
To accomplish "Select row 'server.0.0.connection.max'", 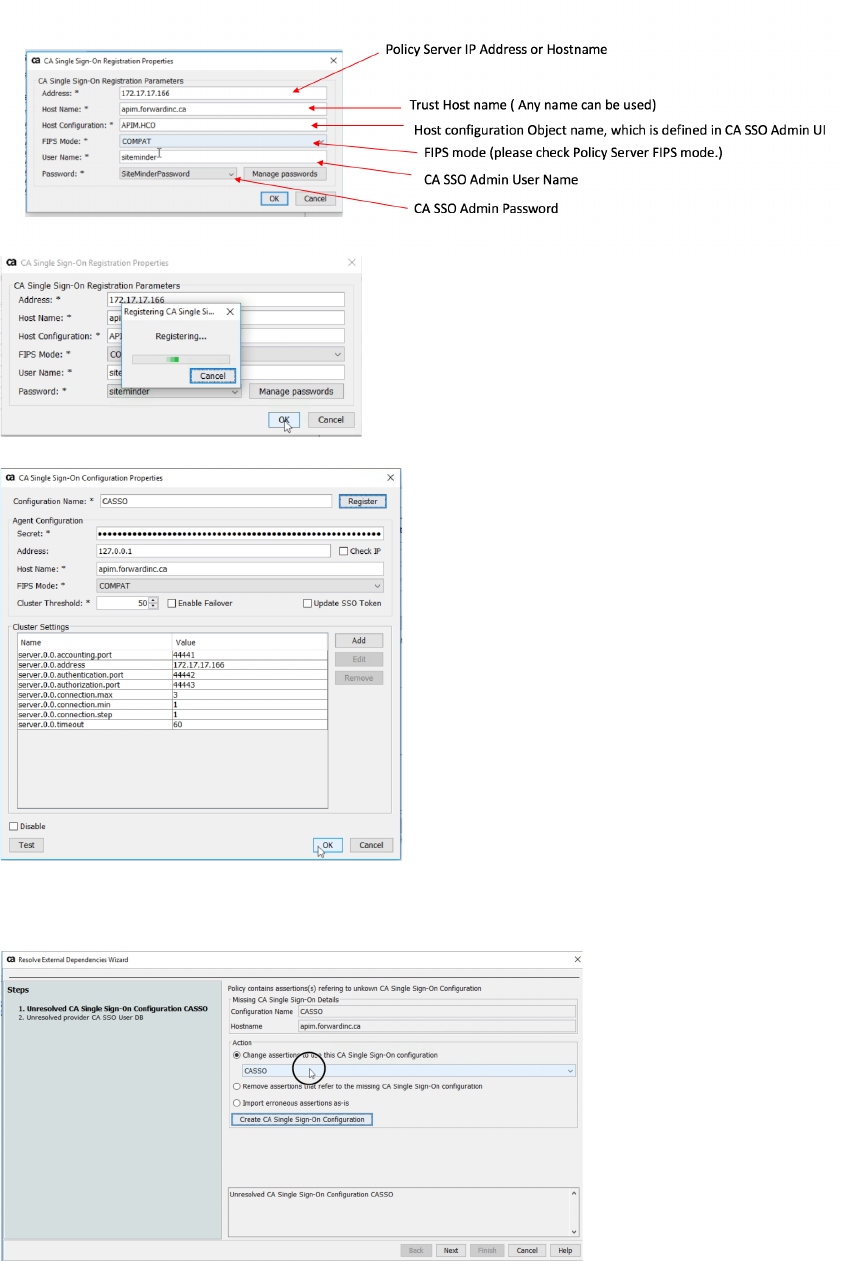I will 172,694.
